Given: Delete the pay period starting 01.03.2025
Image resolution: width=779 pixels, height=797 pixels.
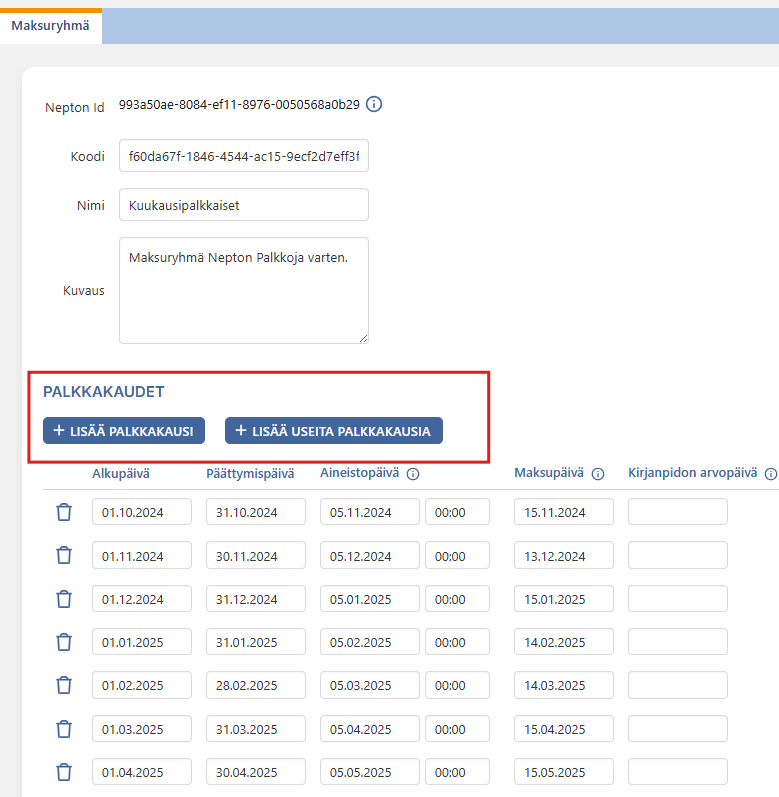Looking at the screenshot, I should point(64,728).
